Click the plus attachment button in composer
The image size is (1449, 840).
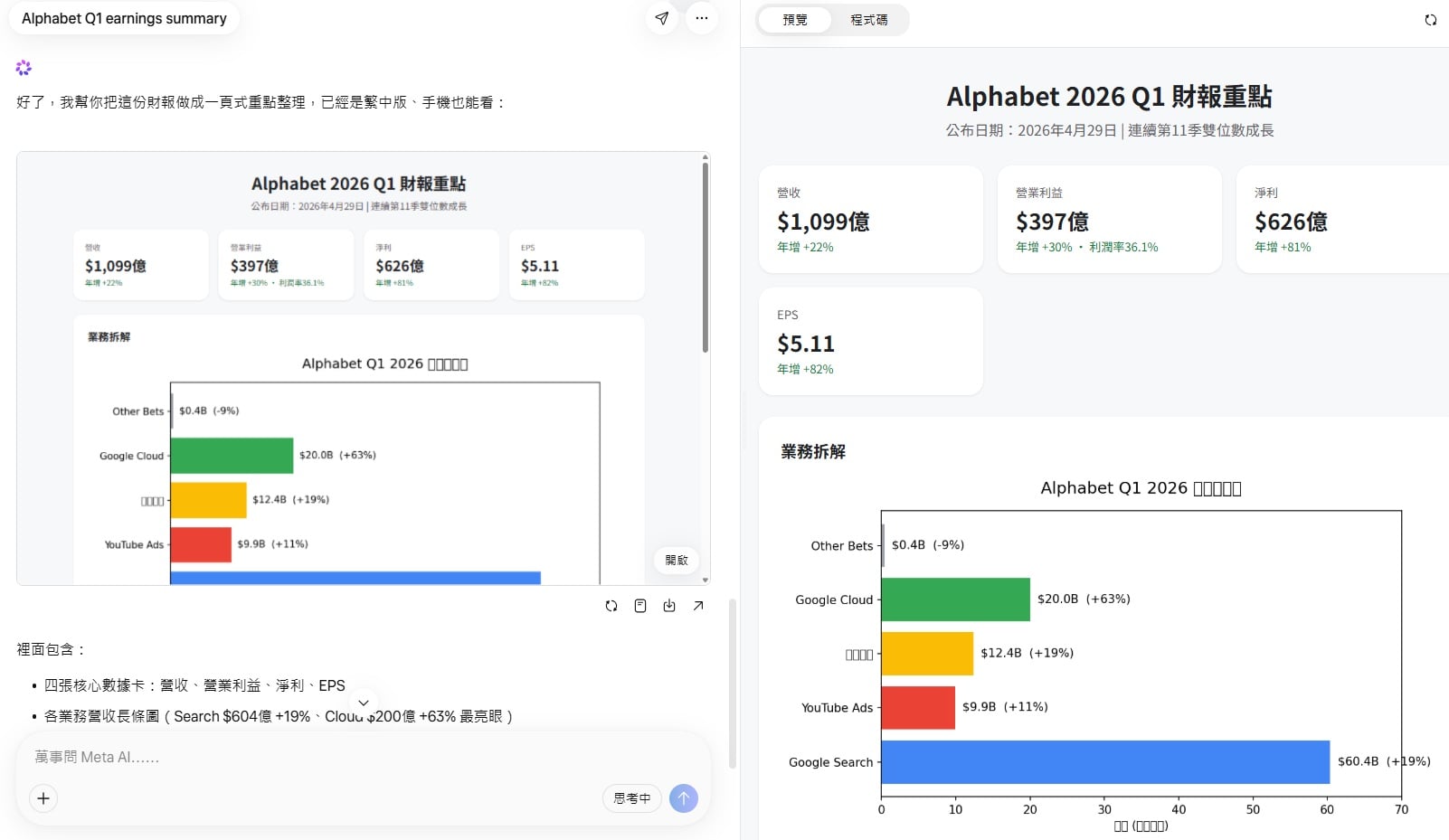point(43,798)
